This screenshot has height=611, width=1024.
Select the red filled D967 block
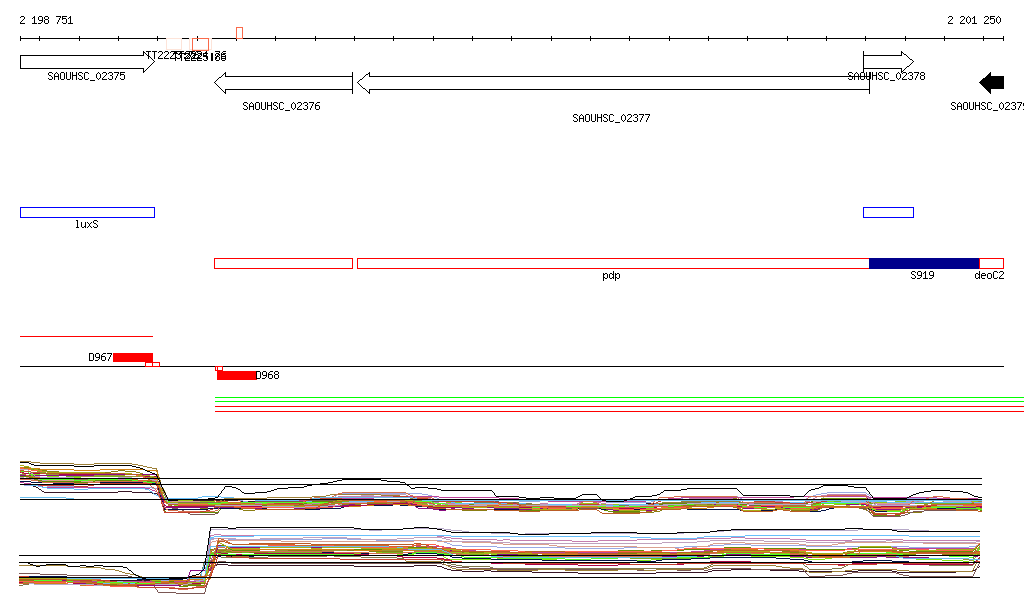point(132,357)
